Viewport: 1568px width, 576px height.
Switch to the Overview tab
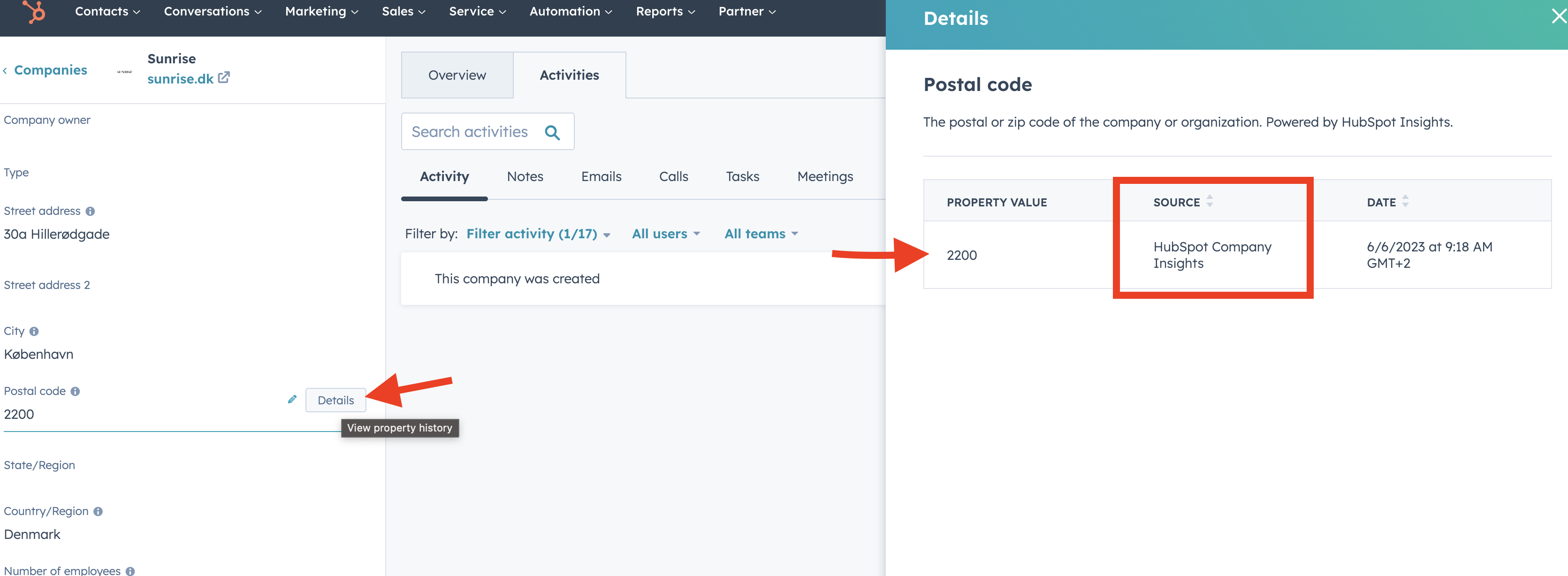457,75
